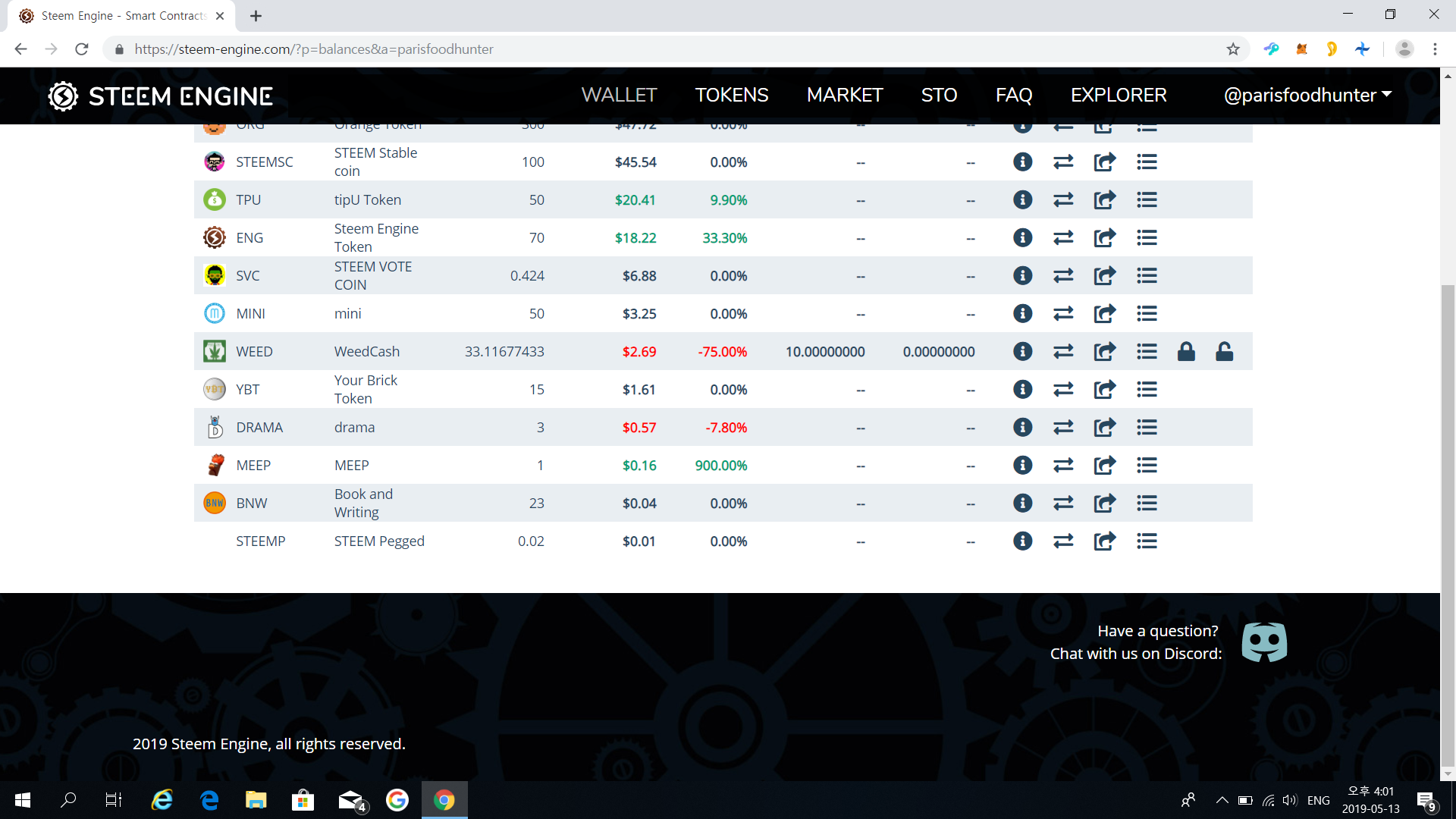Click WEED unstake open-lock icon
Screen dimensions: 1456x819
pos(1224,351)
